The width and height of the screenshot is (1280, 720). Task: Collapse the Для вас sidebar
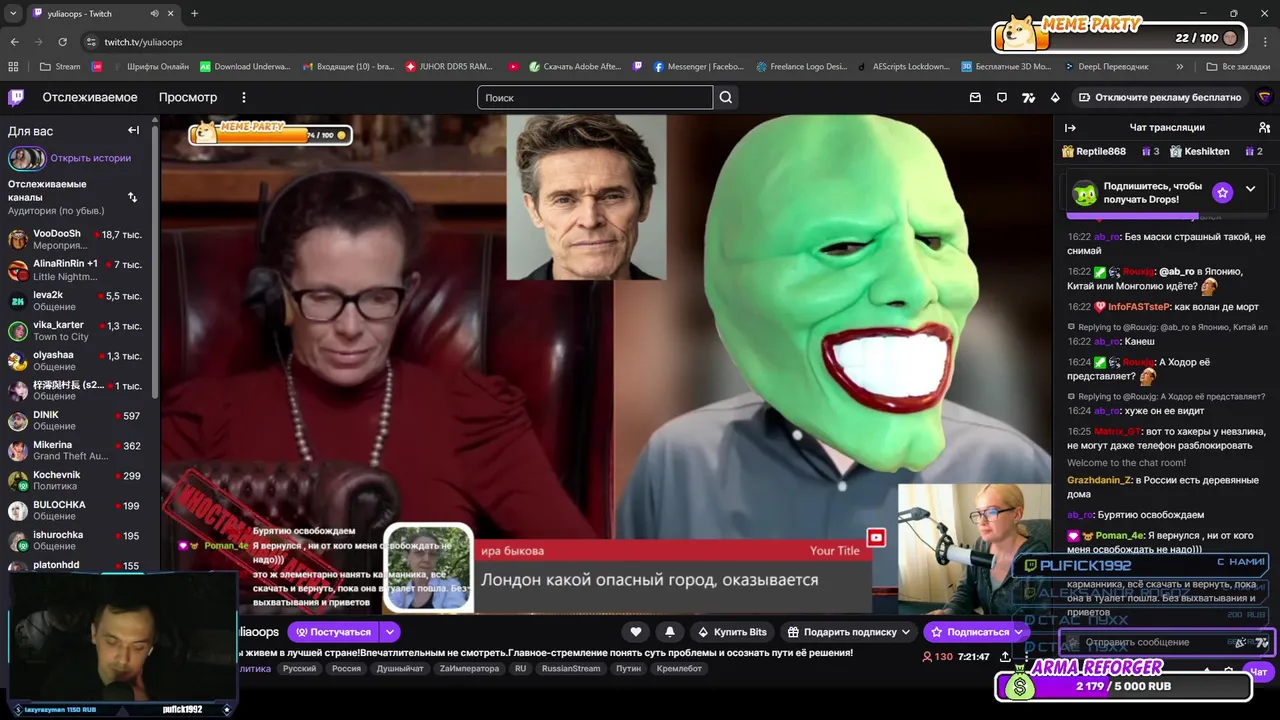133,130
